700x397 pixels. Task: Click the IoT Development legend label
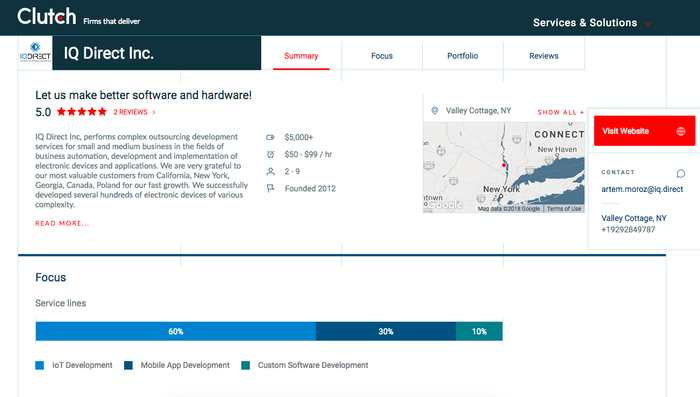point(82,365)
